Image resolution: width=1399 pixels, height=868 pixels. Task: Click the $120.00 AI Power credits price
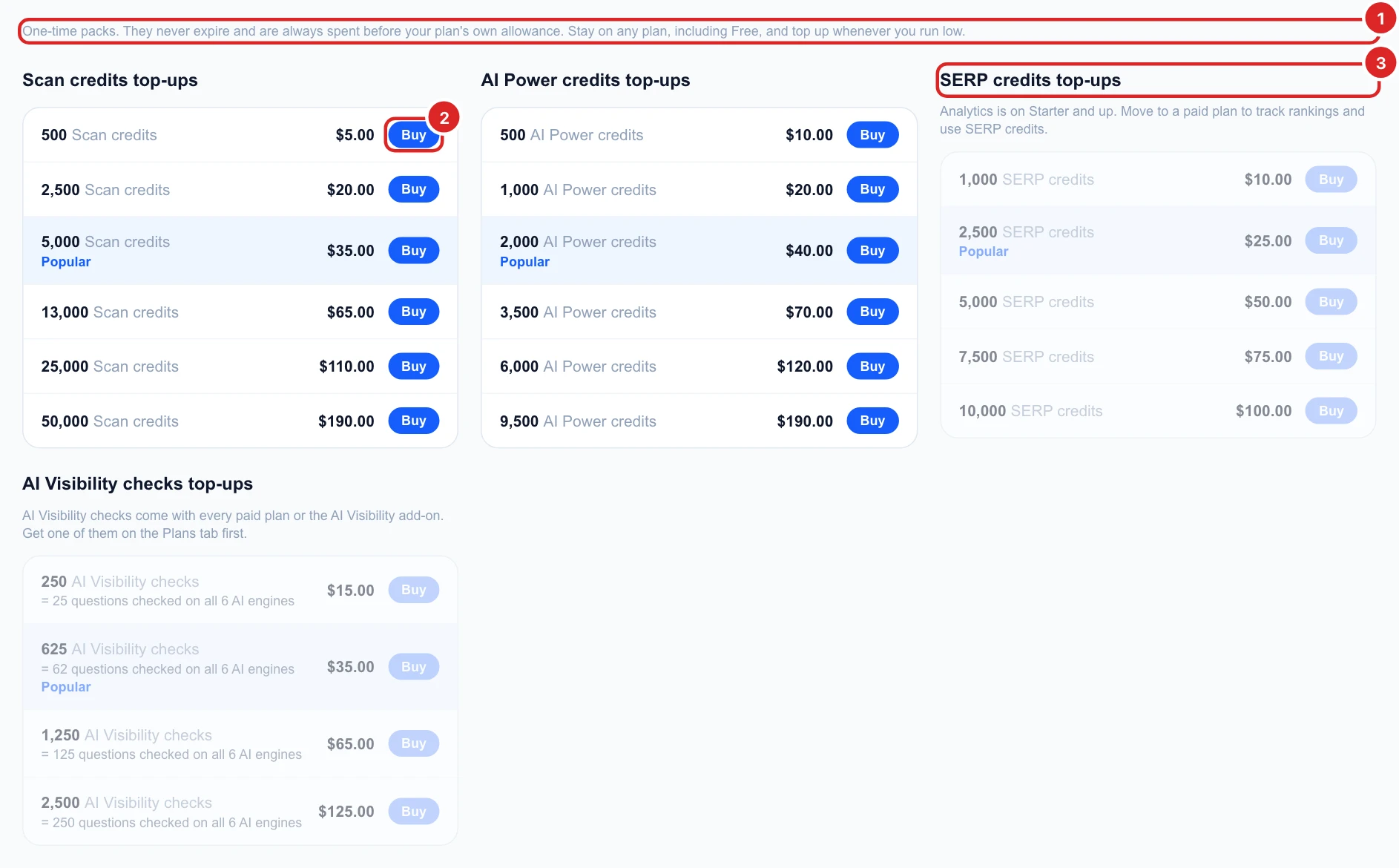[x=805, y=366]
